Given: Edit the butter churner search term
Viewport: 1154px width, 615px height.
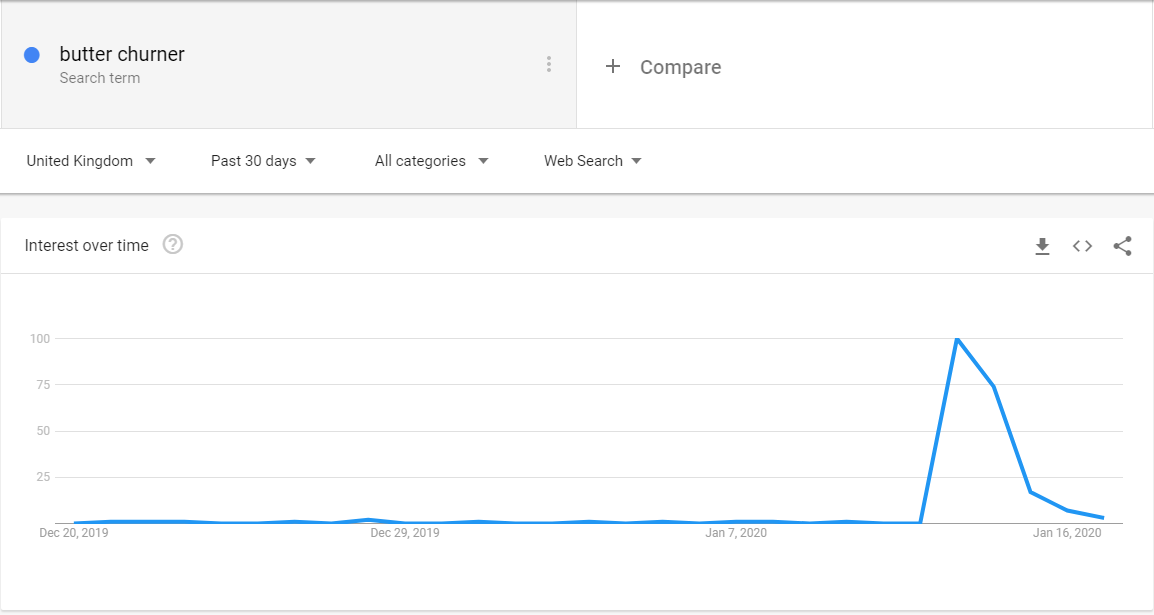Looking at the screenshot, I should tap(122, 54).
